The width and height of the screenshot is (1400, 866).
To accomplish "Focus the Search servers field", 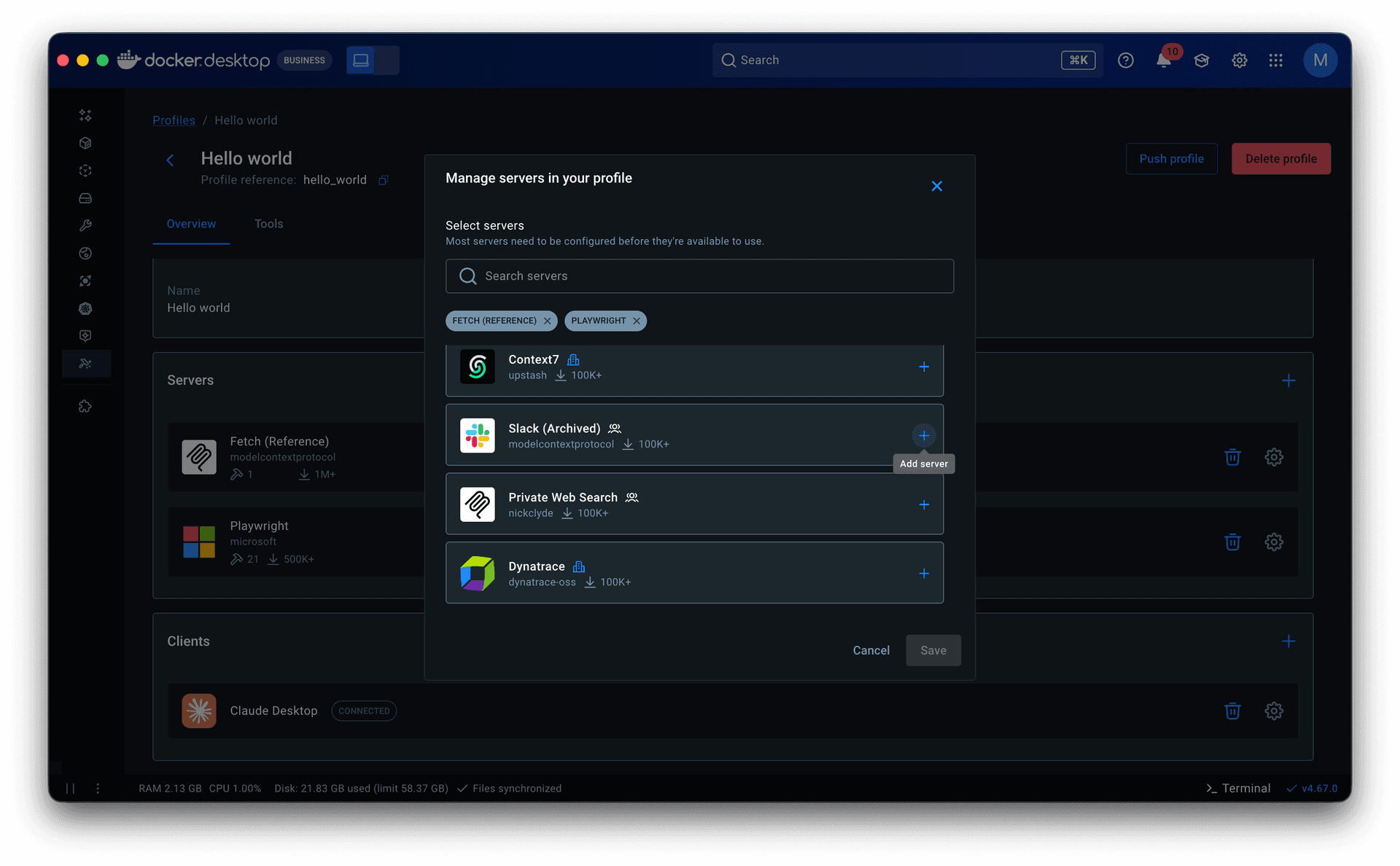I will pyautogui.click(x=699, y=276).
